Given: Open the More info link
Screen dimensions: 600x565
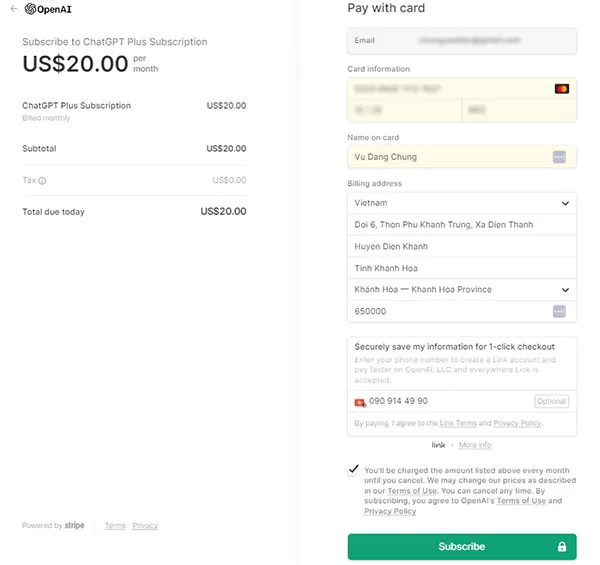Looking at the screenshot, I should click(x=475, y=445).
